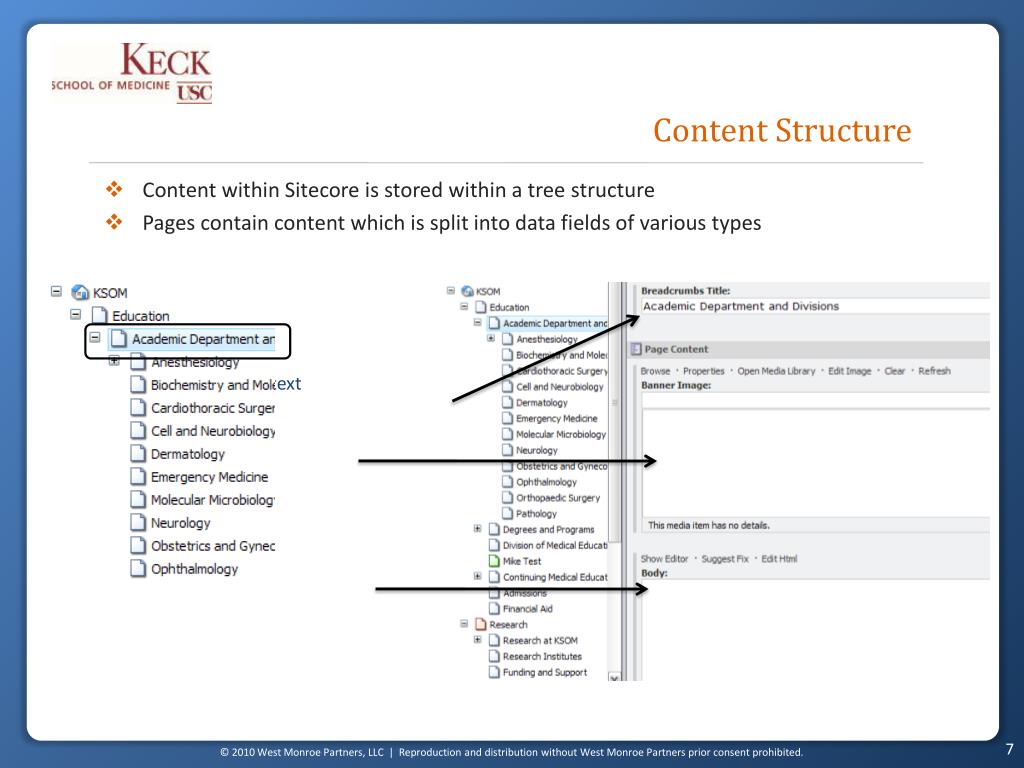Click Ophthalmology page icon in left tree

[x=138, y=568]
